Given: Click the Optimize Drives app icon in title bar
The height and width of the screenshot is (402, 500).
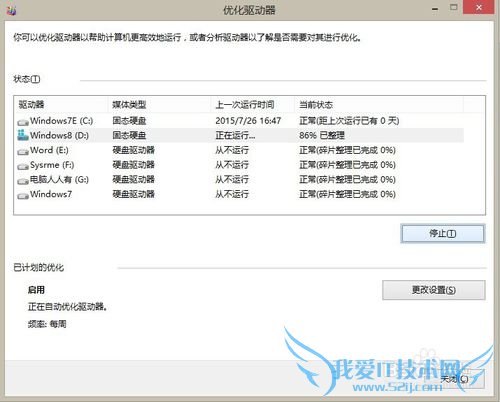Looking at the screenshot, I should [11, 10].
